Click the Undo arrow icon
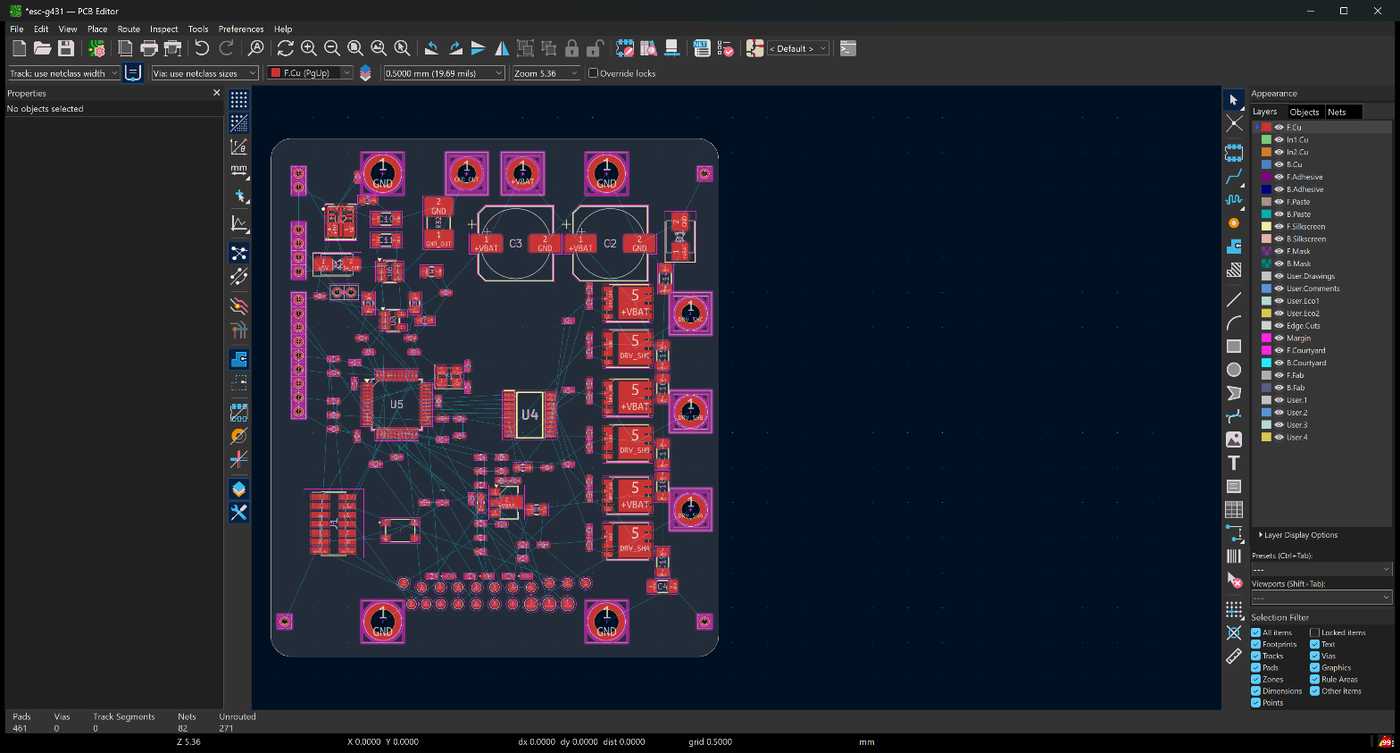This screenshot has height=753, width=1400. coord(202,48)
